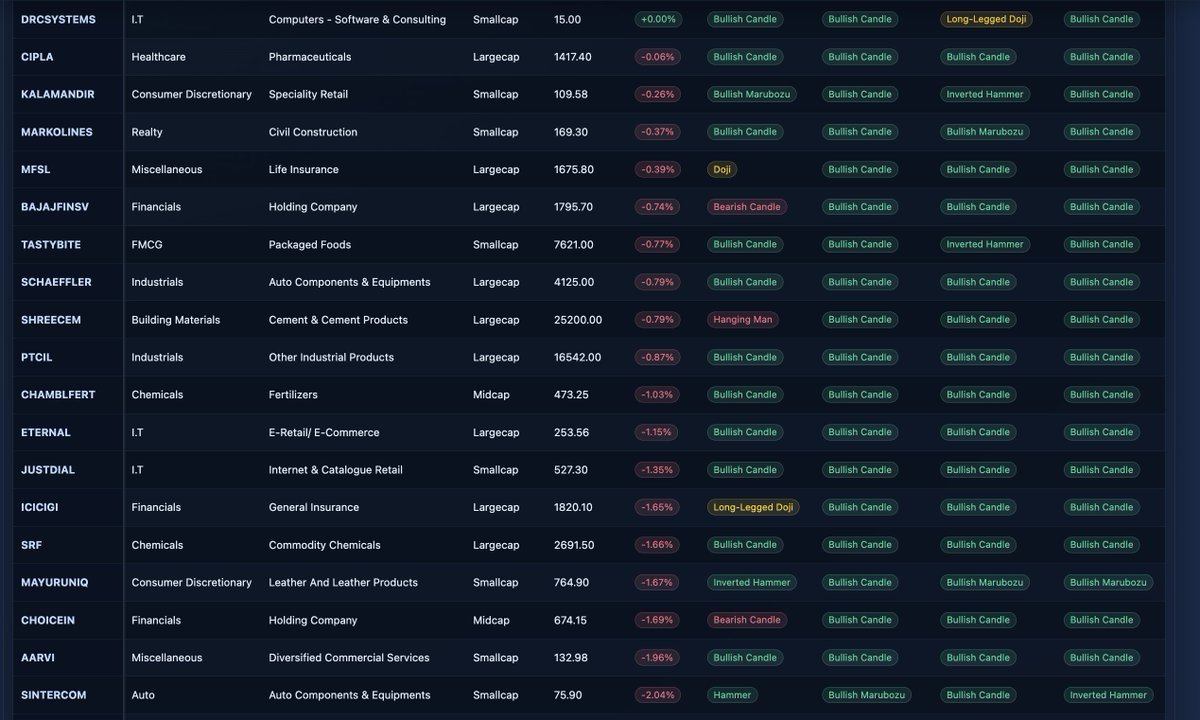Click the price 16542.00 cell
The width and height of the screenshot is (1200, 720).
coord(578,357)
